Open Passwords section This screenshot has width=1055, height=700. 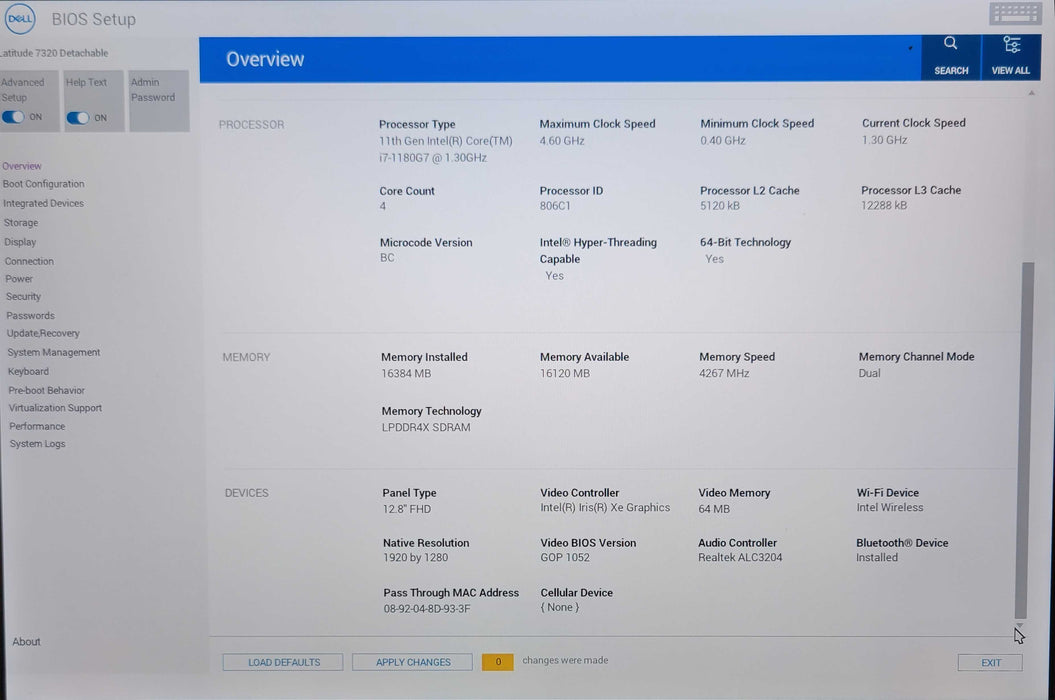tap(30, 316)
